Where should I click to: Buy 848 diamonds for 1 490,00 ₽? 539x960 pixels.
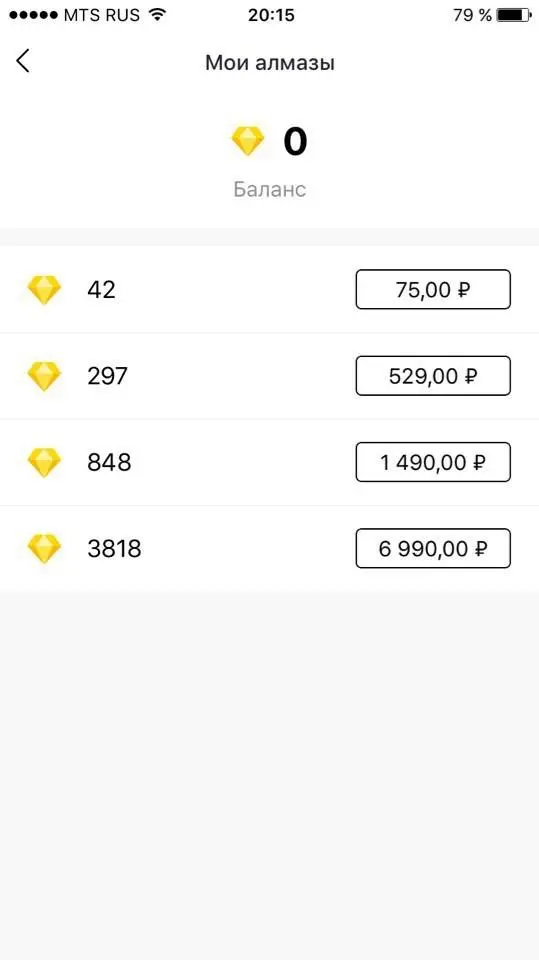pyautogui.click(x=433, y=462)
